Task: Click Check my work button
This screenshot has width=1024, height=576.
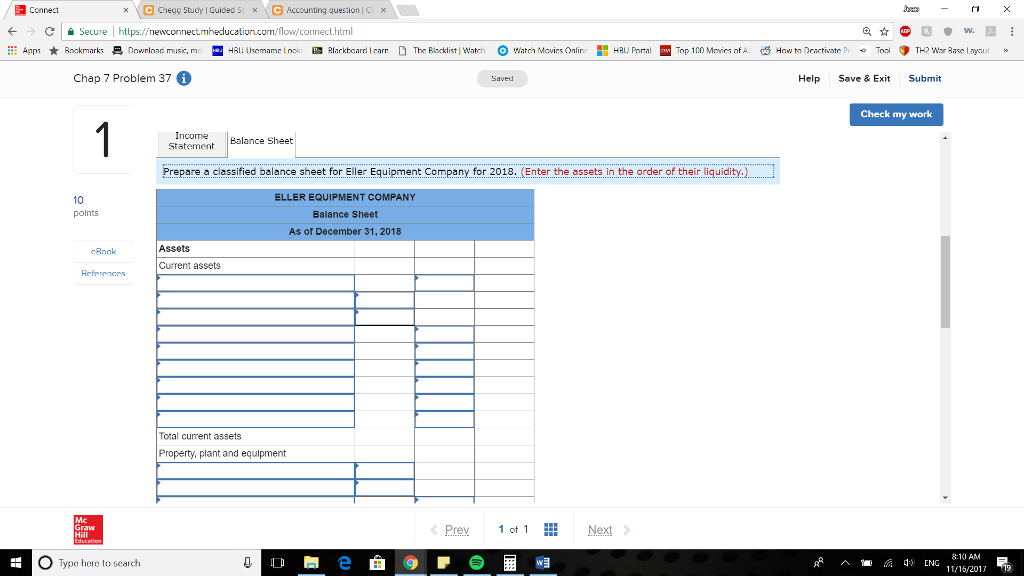Action: coord(896,114)
